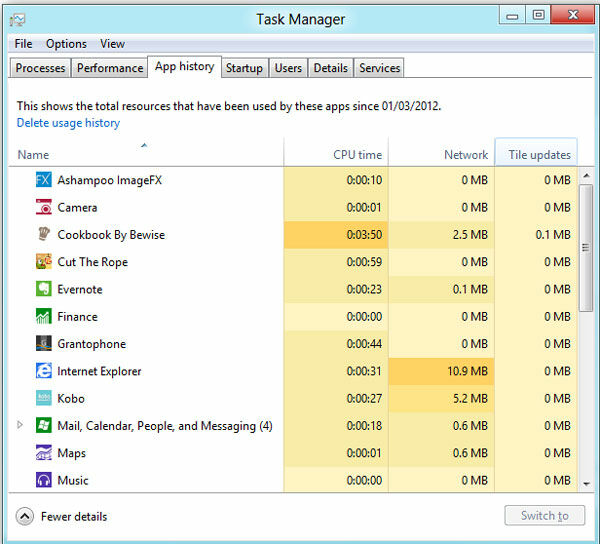Click Mail, Calendar, People, and Messaging (4) name
Viewport: 600px width, 544px height.
165,426
